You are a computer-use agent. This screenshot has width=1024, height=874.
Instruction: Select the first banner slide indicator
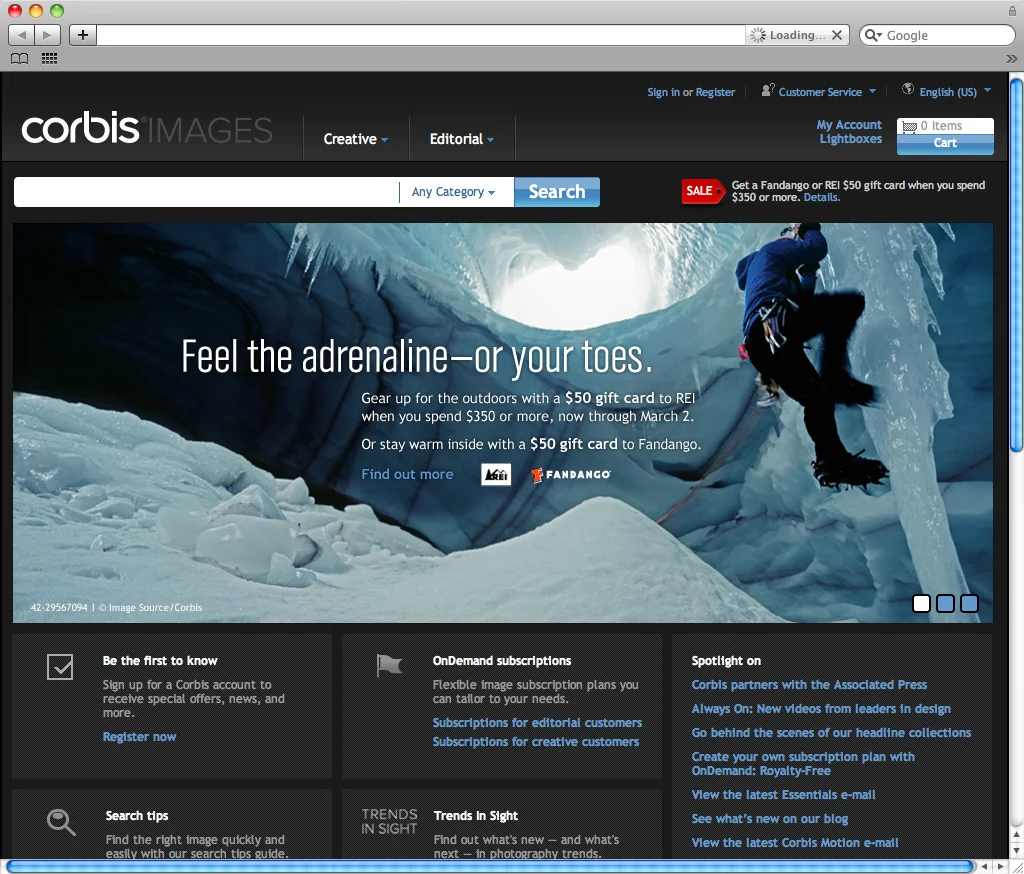coord(921,604)
